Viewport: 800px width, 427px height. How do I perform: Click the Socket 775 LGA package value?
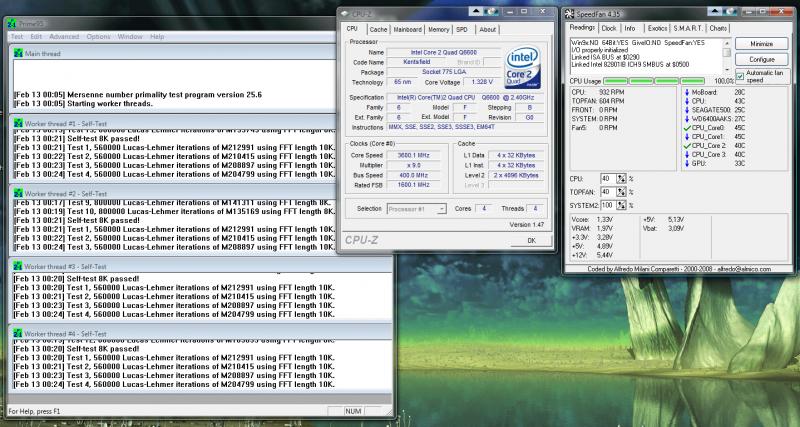pyautogui.click(x=444, y=72)
